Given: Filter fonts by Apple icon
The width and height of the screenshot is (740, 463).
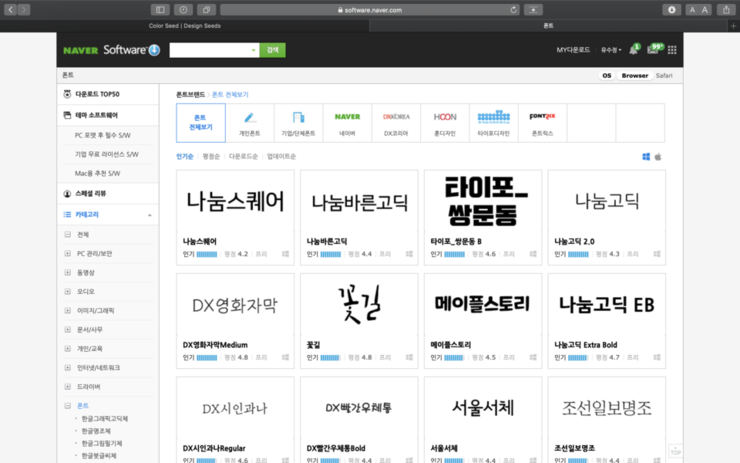Looking at the screenshot, I should (x=658, y=157).
